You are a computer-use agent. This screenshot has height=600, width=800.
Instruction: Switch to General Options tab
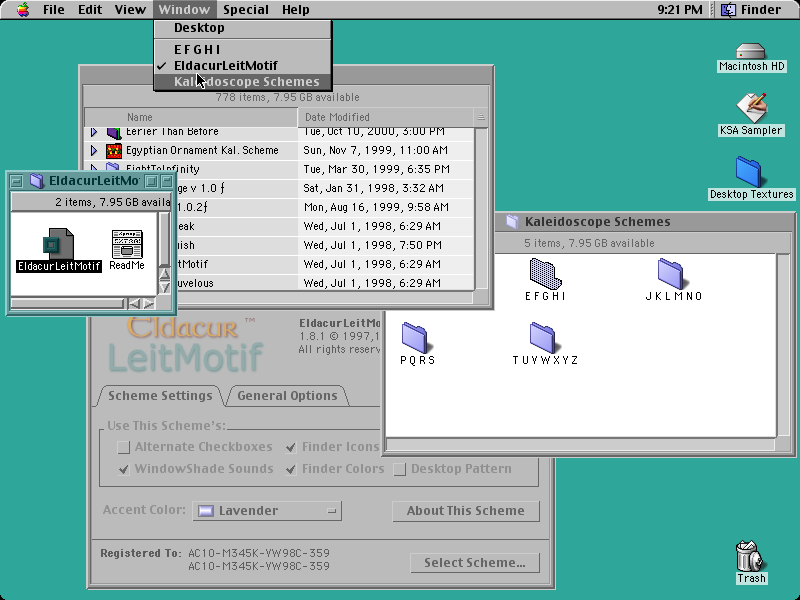pyautogui.click(x=287, y=396)
